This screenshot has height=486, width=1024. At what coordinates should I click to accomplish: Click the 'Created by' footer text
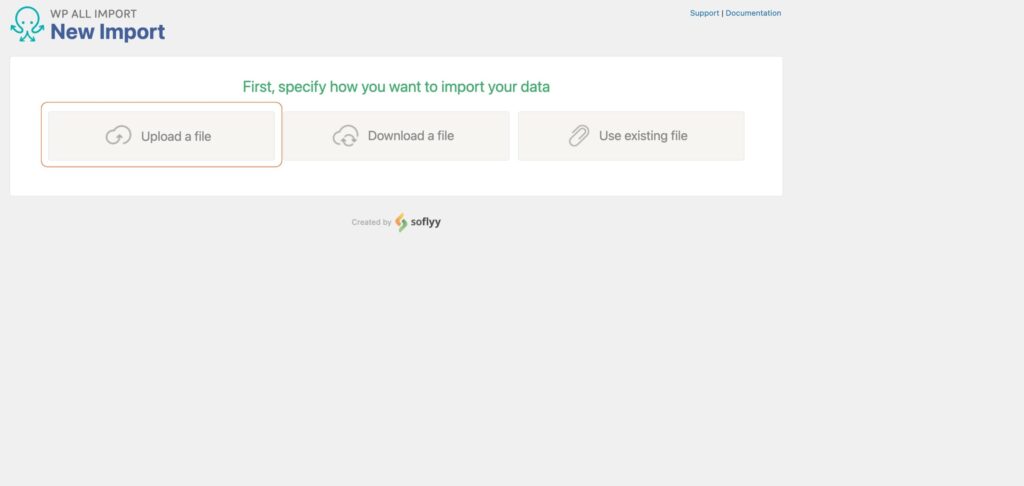pyautogui.click(x=371, y=222)
